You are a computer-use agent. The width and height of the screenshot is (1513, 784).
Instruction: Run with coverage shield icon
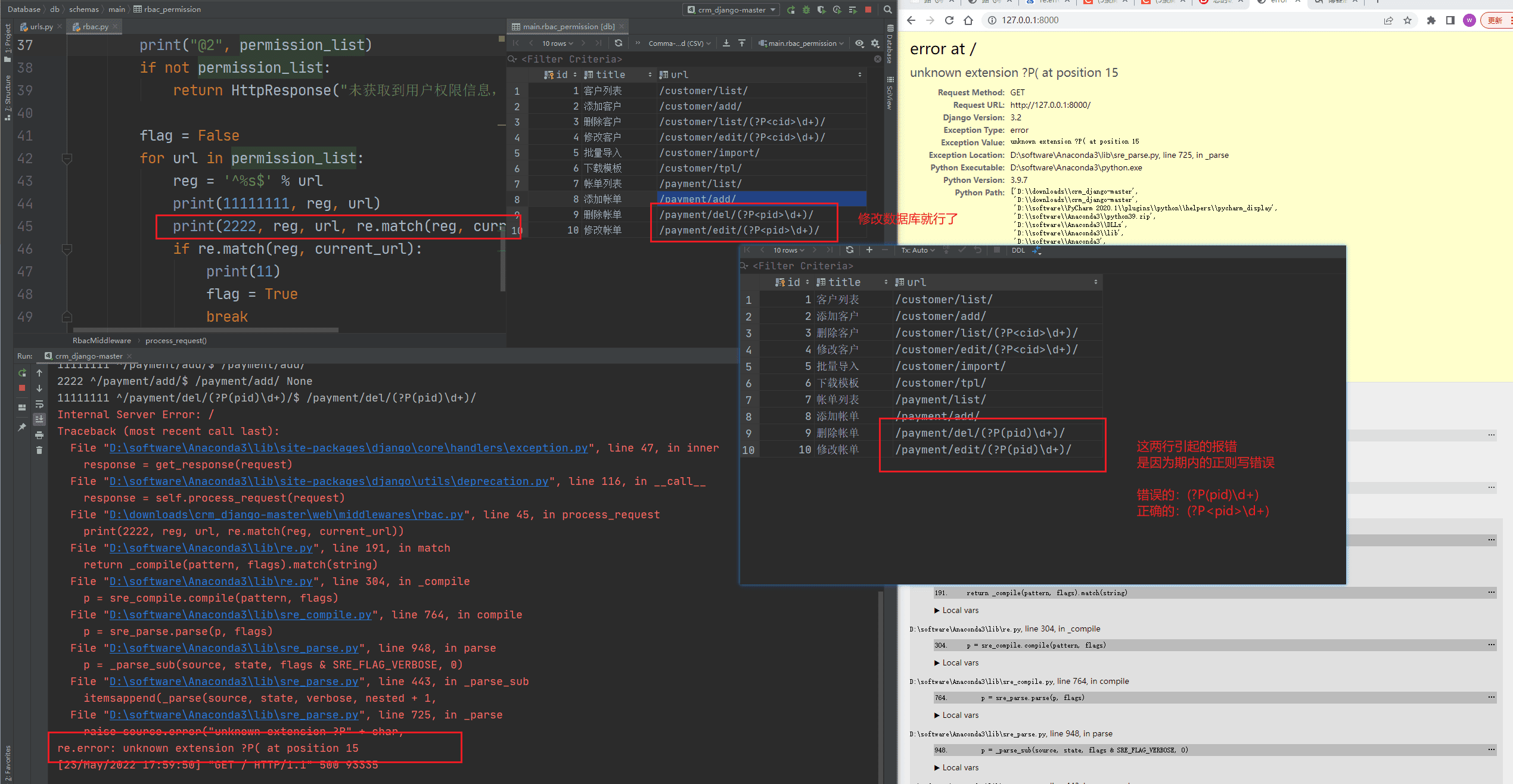tap(822, 10)
